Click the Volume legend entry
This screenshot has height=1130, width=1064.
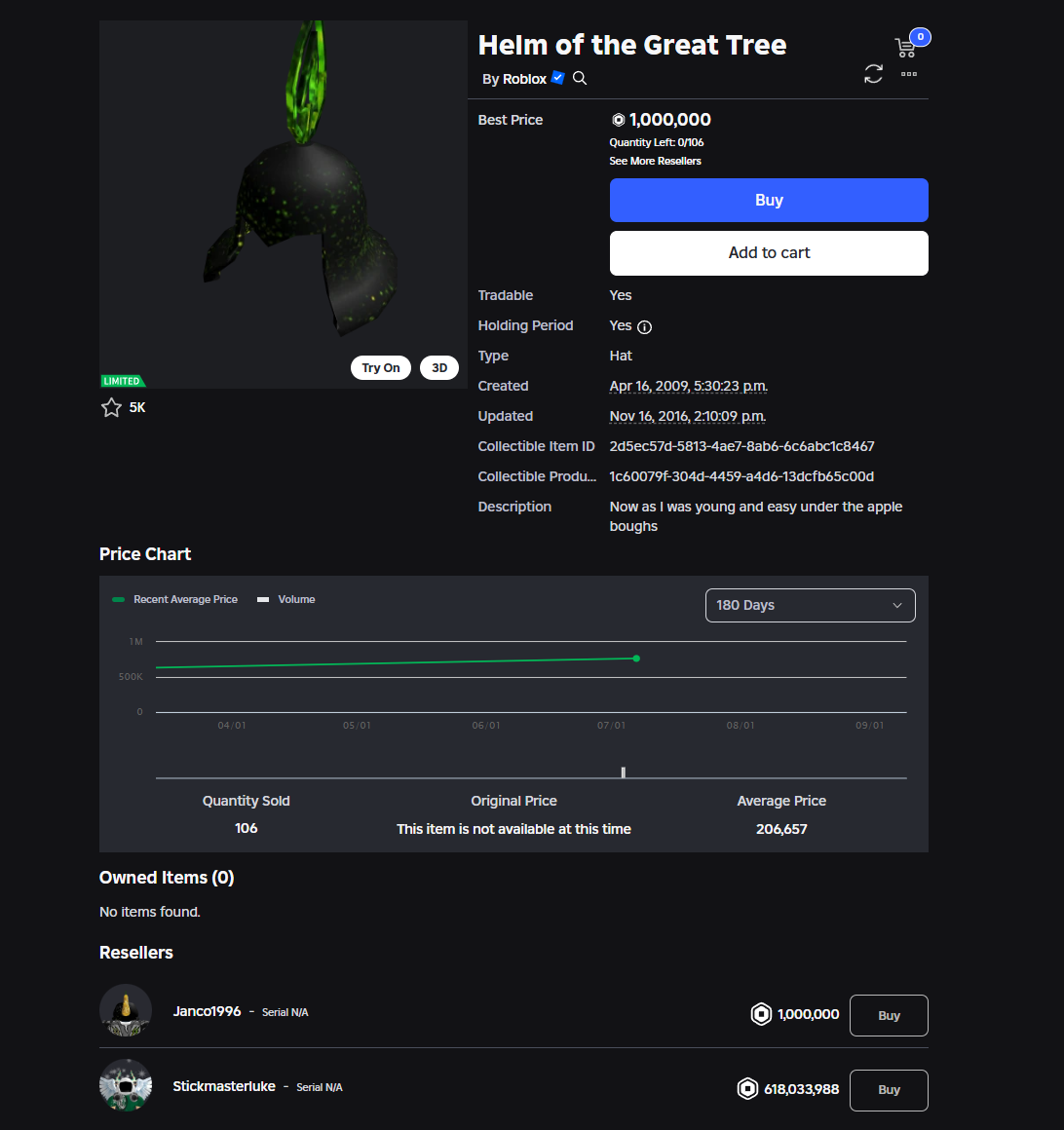(x=286, y=600)
